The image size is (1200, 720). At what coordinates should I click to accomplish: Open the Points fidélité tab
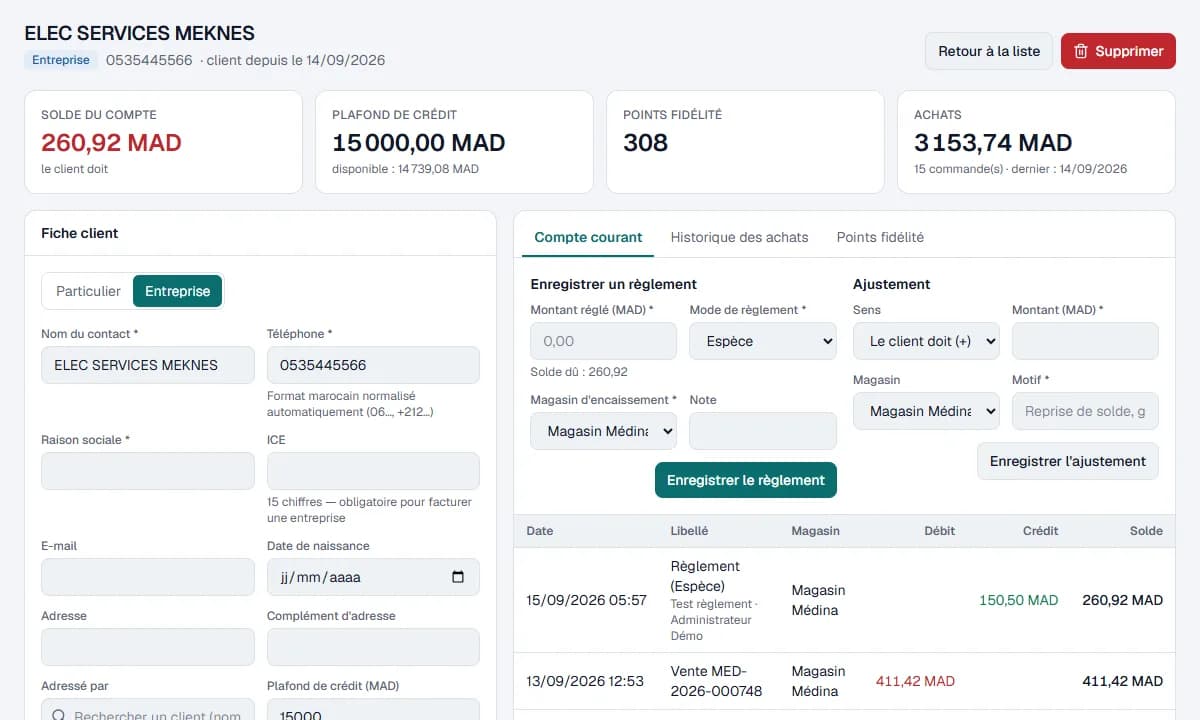tap(880, 237)
